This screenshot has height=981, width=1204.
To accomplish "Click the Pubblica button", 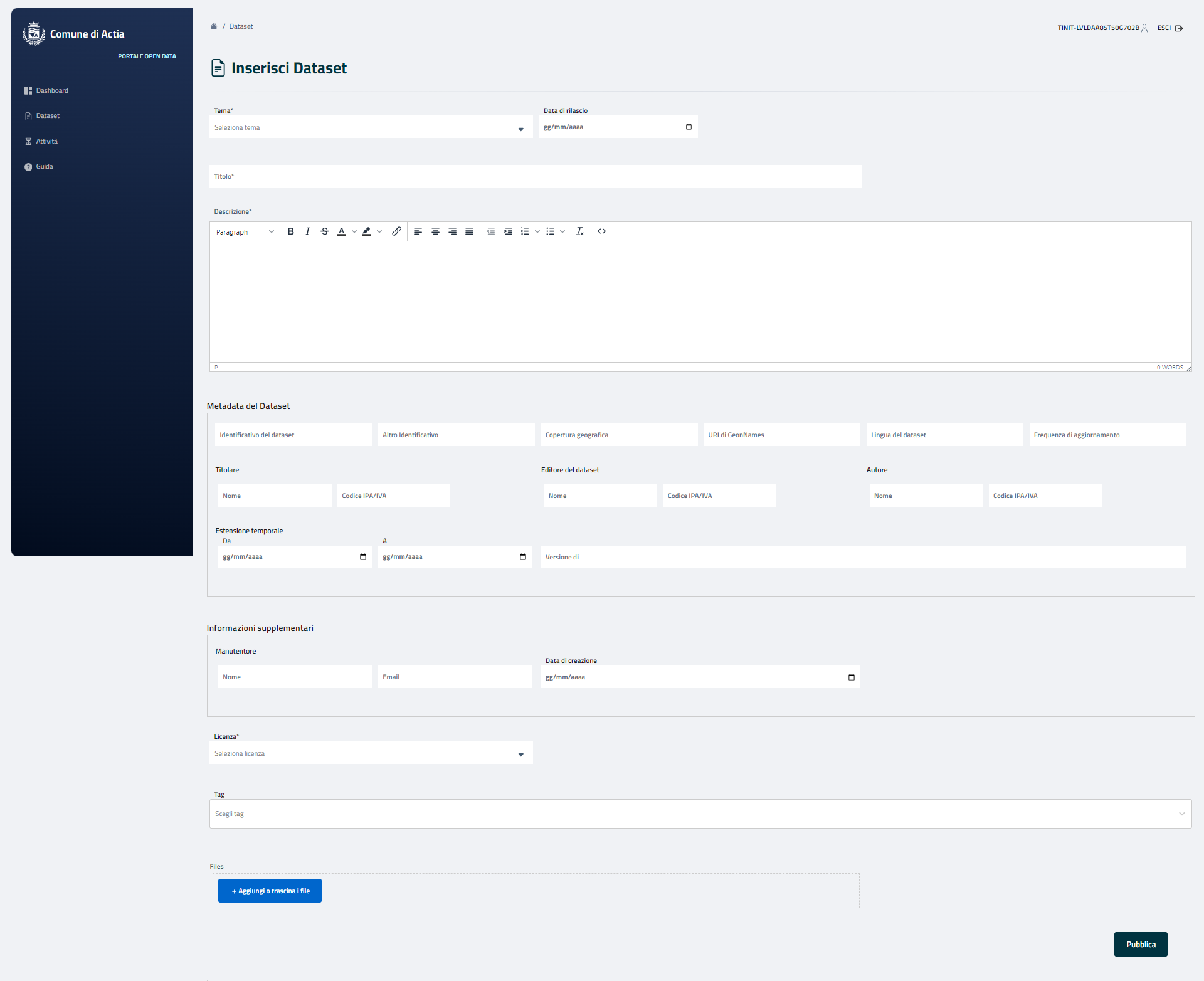I will pyautogui.click(x=1140, y=945).
